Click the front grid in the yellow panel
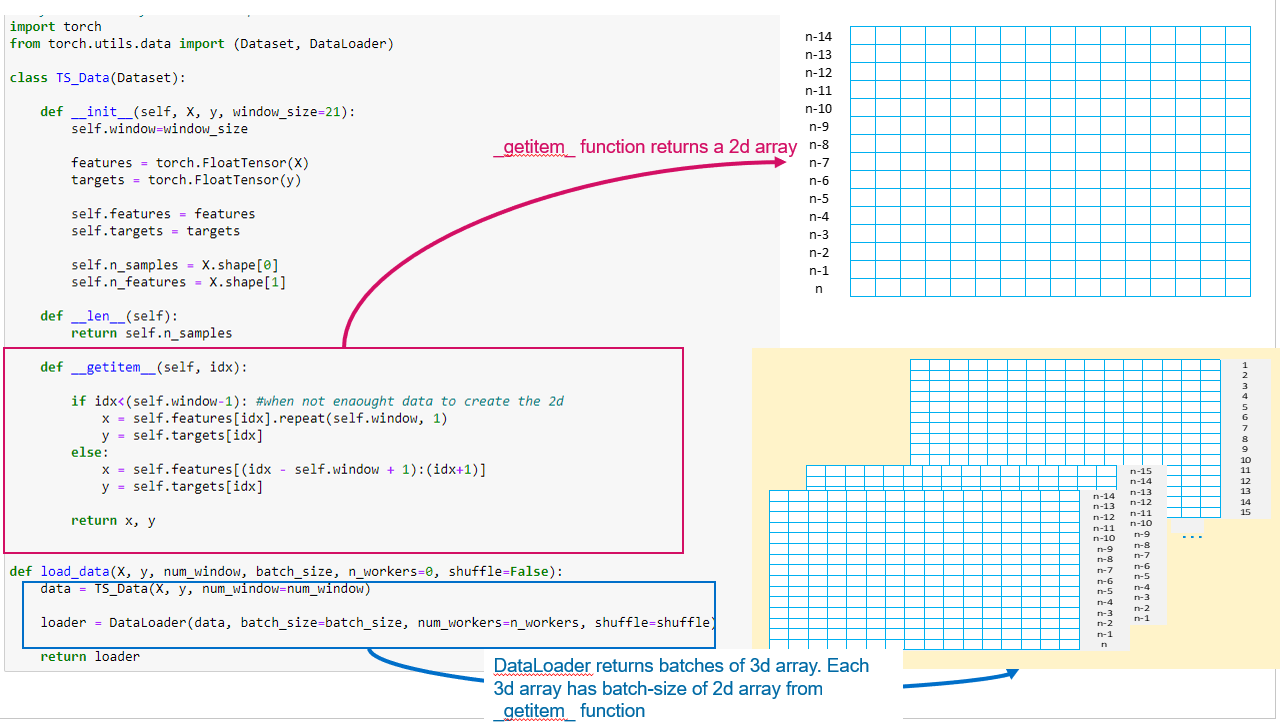1280x726 pixels. tap(924, 569)
